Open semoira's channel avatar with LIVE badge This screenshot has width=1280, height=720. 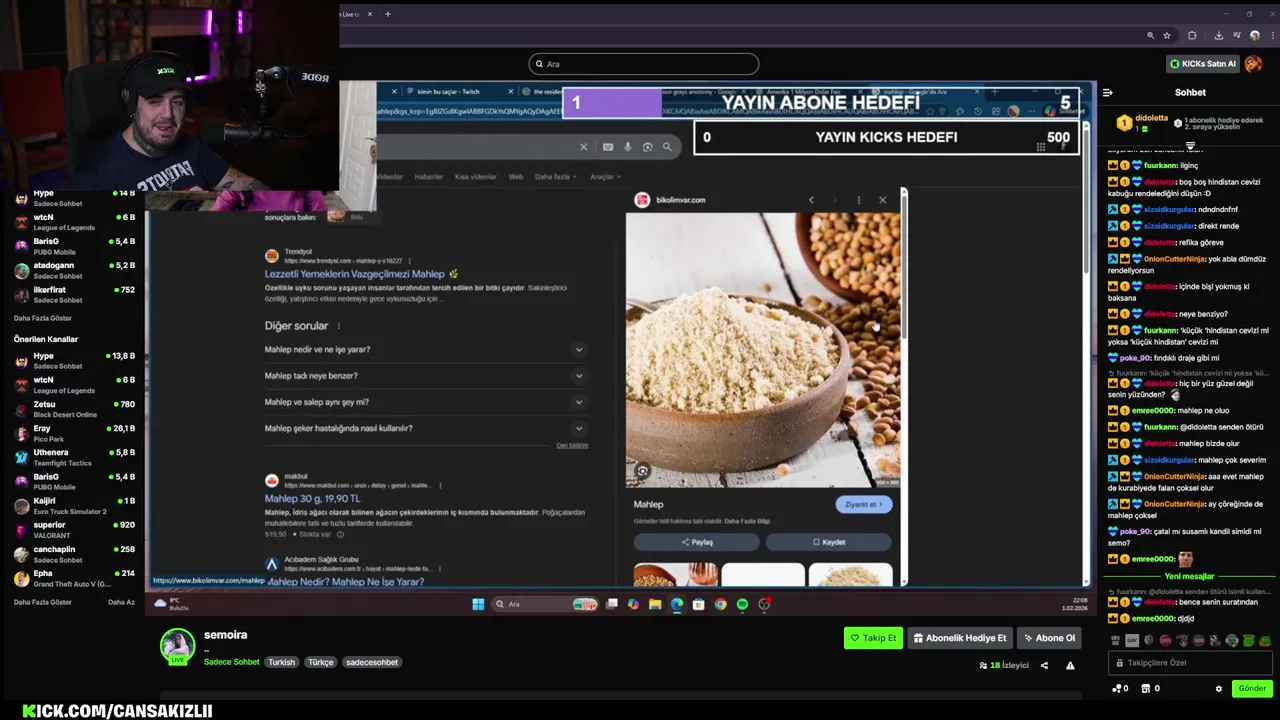(x=177, y=646)
